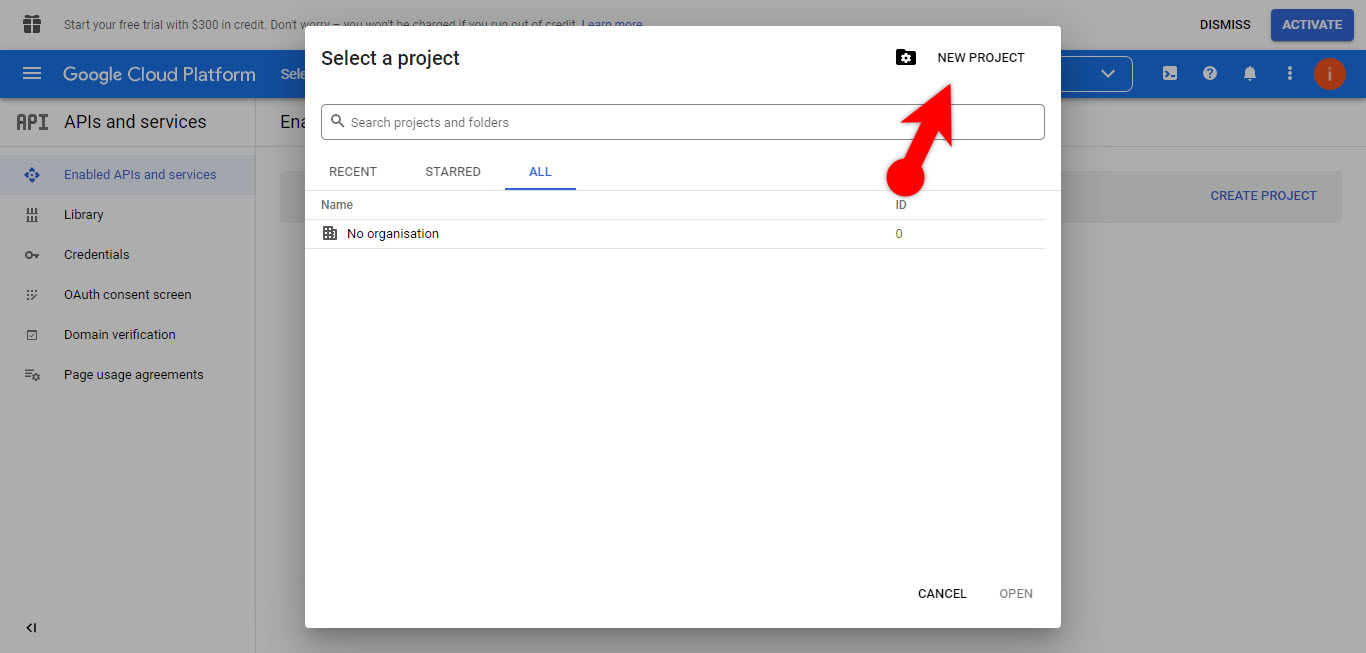1366x653 pixels.
Task: Click the new project folder gear icon
Action: [x=905, y=58]
